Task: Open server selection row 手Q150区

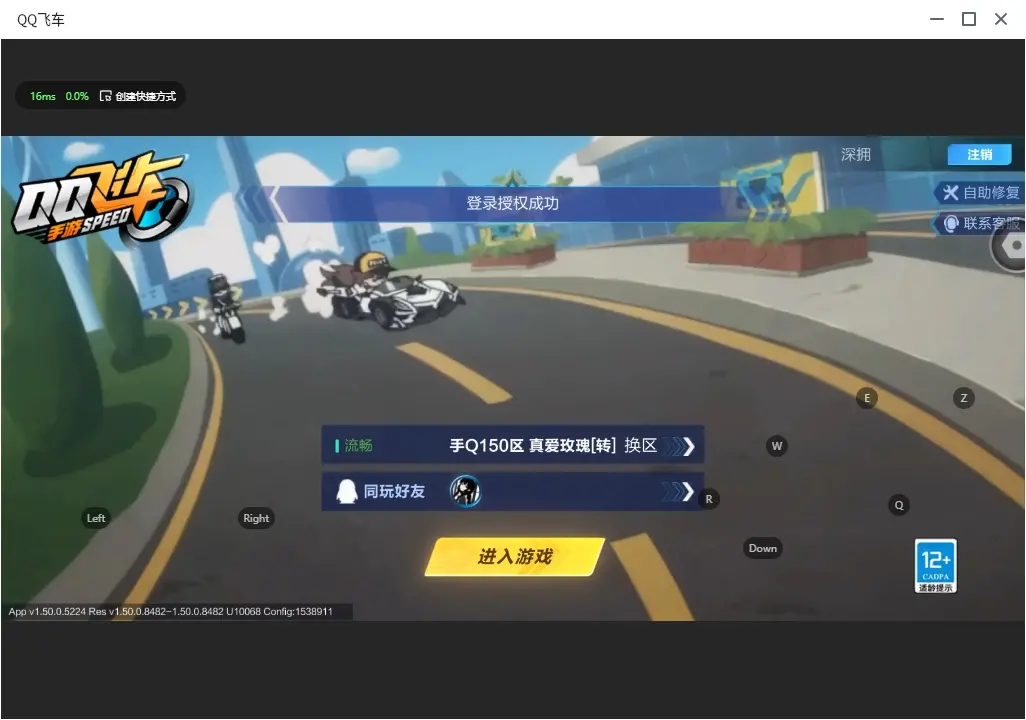Action: click(x=512, y=446)
